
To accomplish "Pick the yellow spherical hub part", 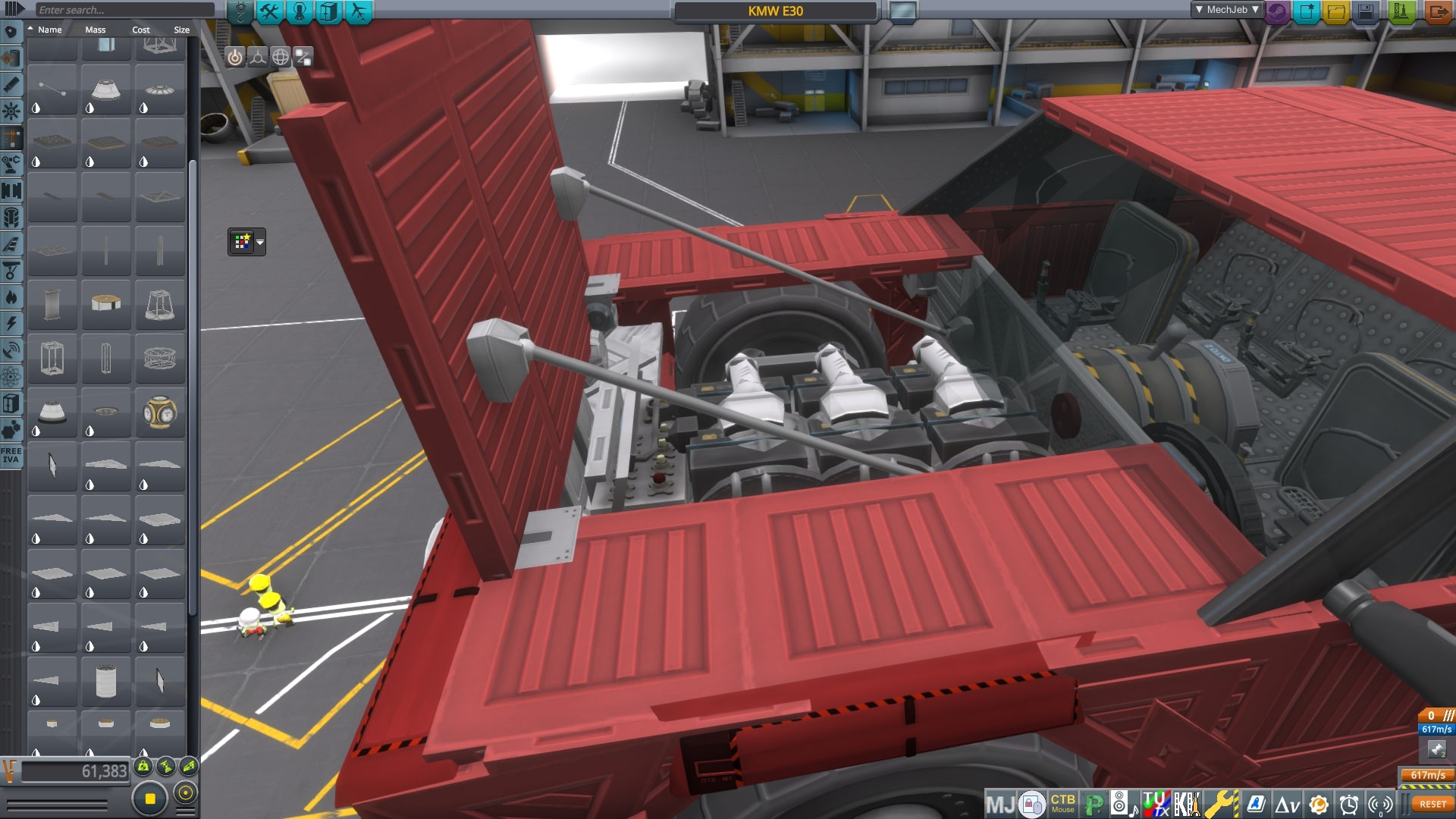I will (x=160, y=413).
